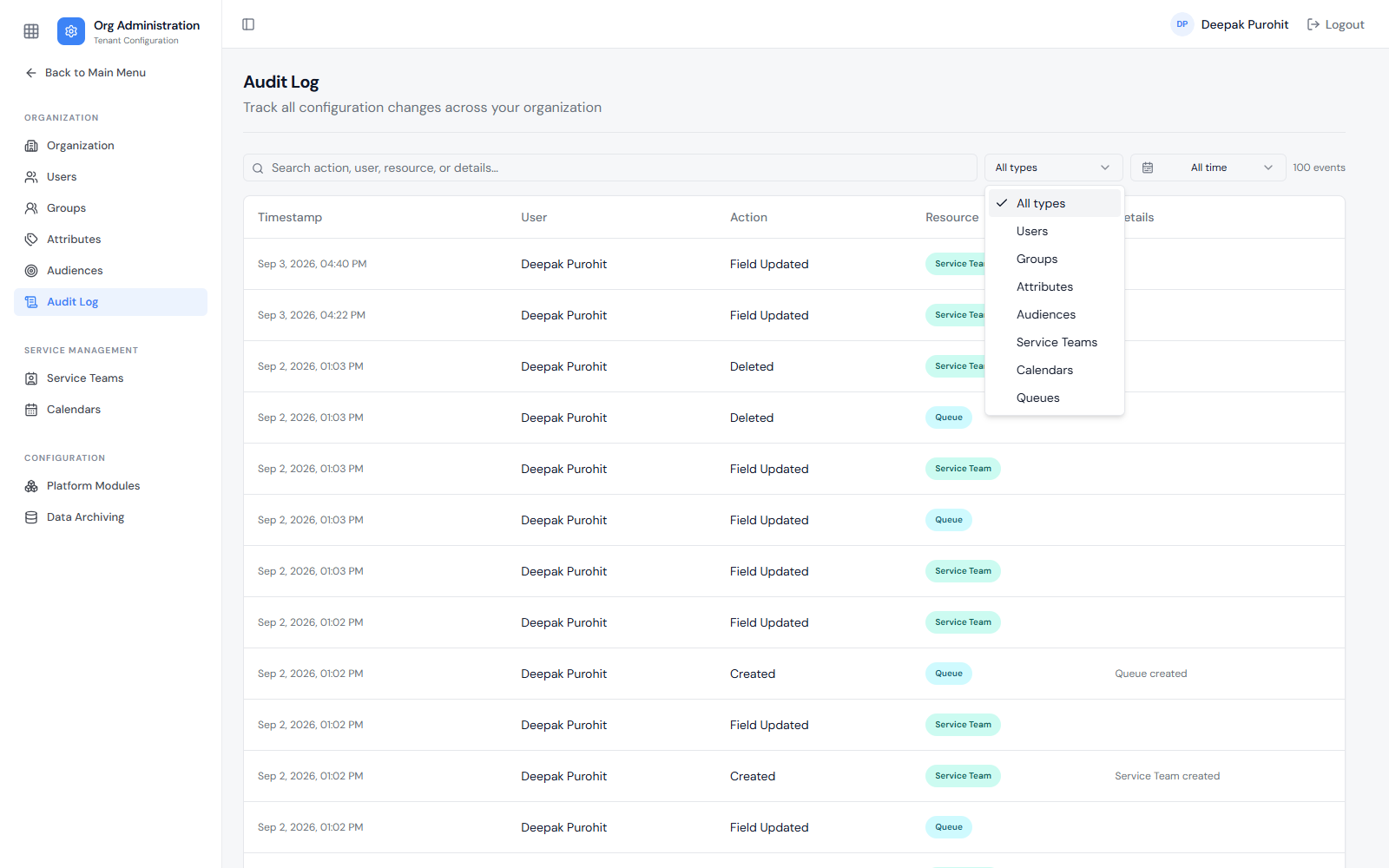Click the Organization building icon
Viewport: 1389px width, 868px height.
[31, 146]
